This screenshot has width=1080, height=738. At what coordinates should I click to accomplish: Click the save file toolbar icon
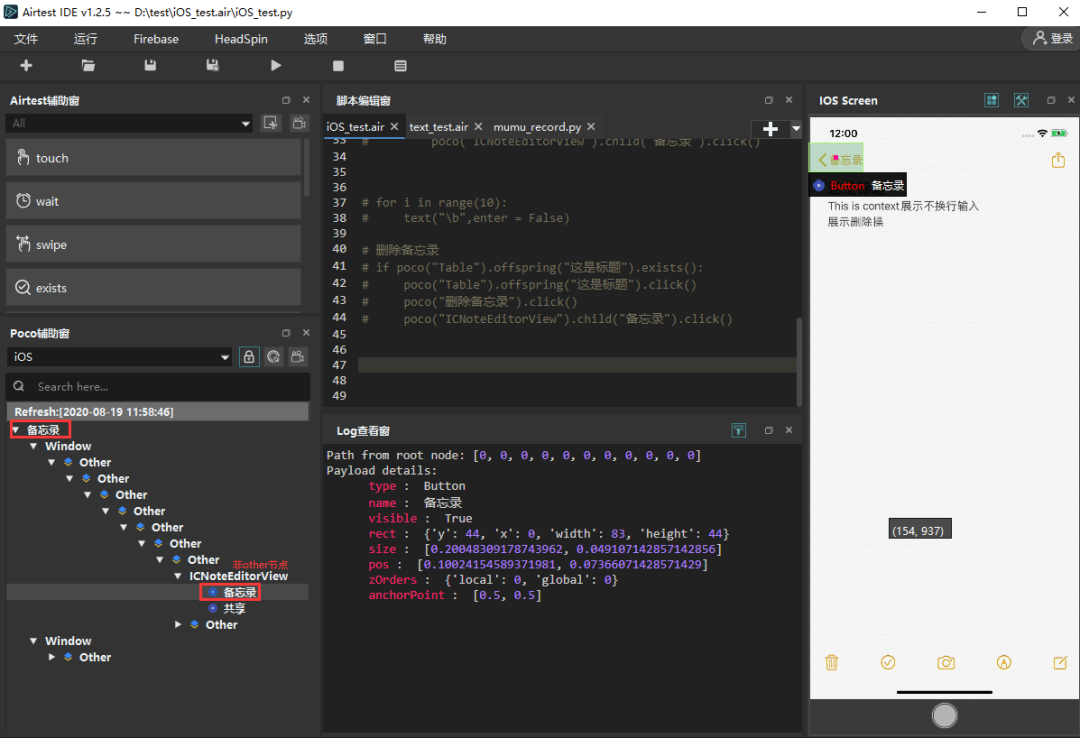[150, 66]
